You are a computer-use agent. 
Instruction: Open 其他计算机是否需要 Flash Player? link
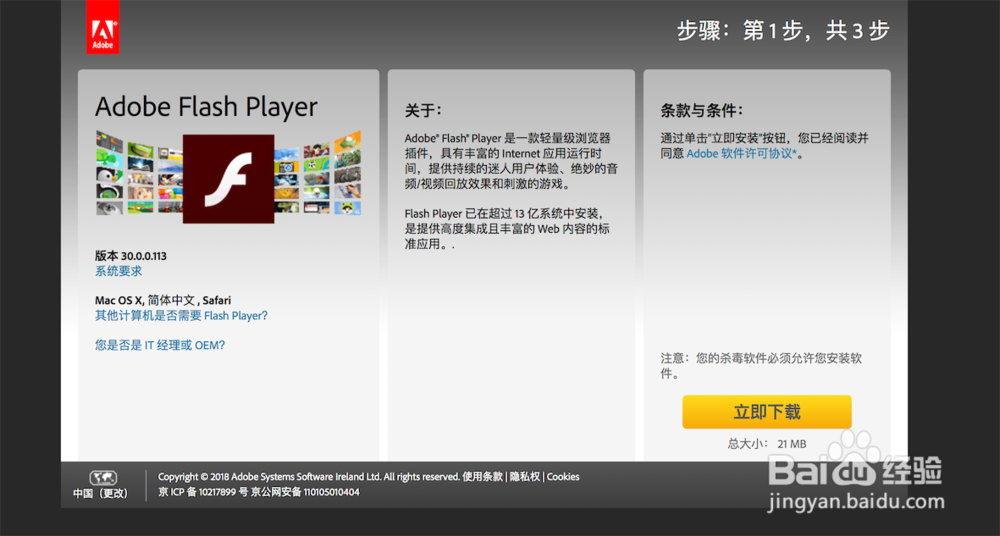(181, 316)
